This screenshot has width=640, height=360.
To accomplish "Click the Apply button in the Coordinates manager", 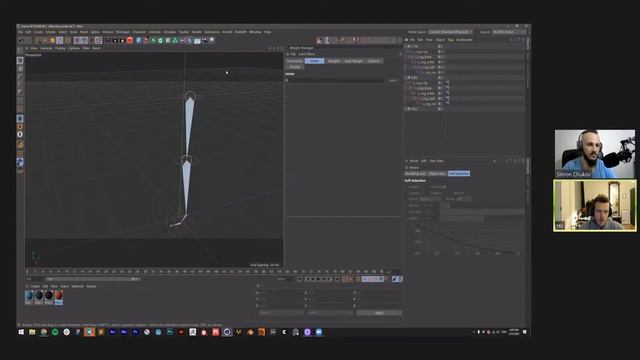I will coord(379,313).
